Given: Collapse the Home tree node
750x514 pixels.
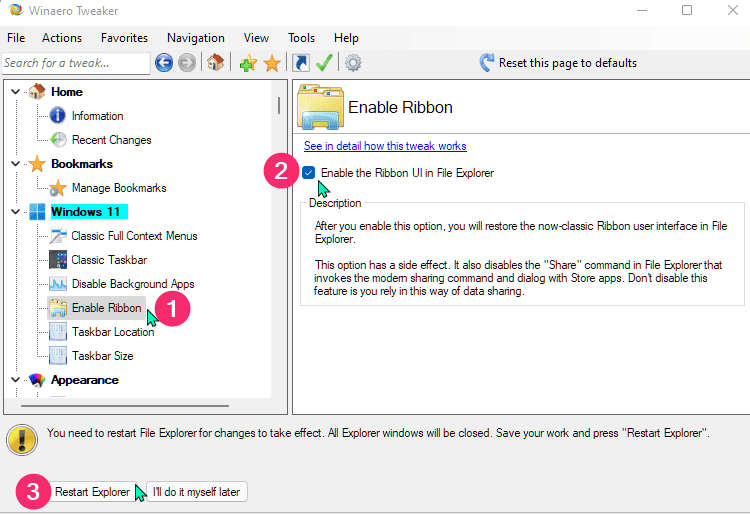Looking at the screenshot, I should point(15,91).
